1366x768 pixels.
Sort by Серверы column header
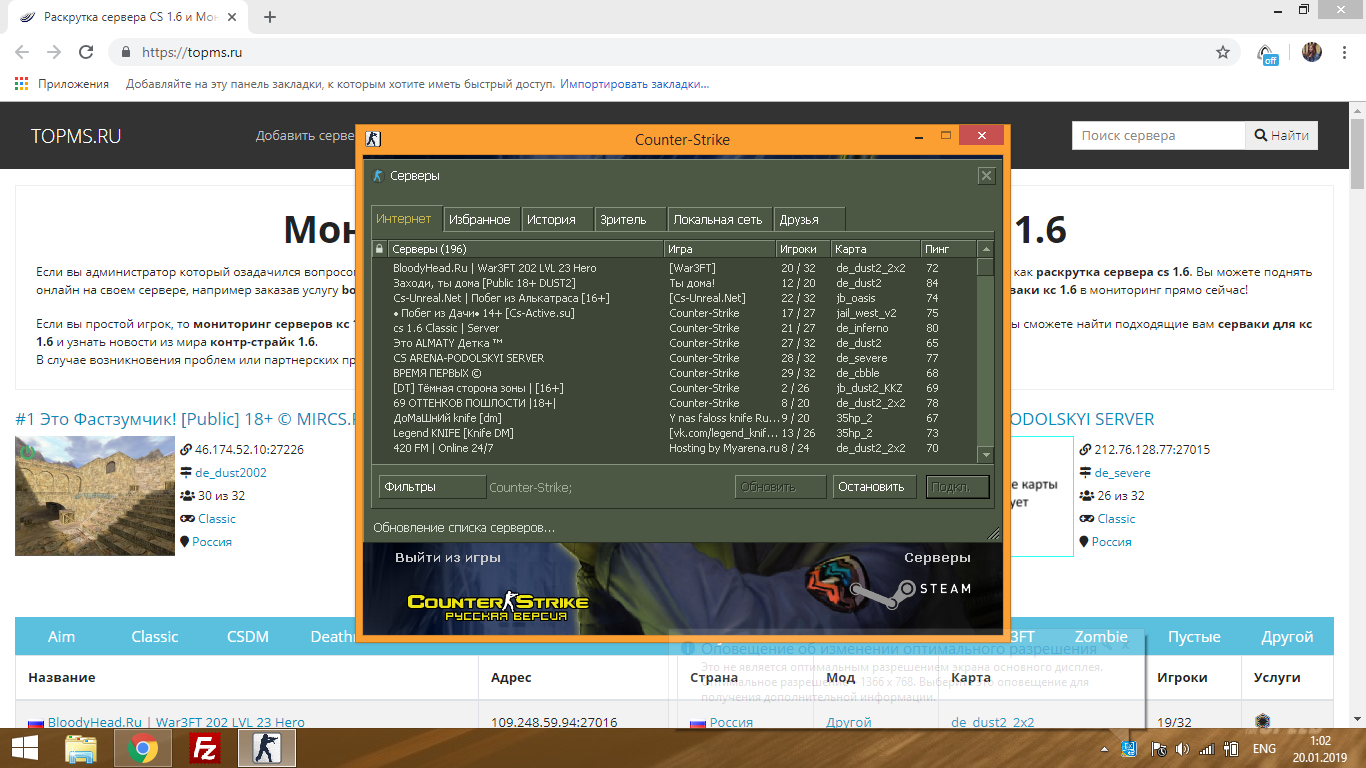point(526,249)
